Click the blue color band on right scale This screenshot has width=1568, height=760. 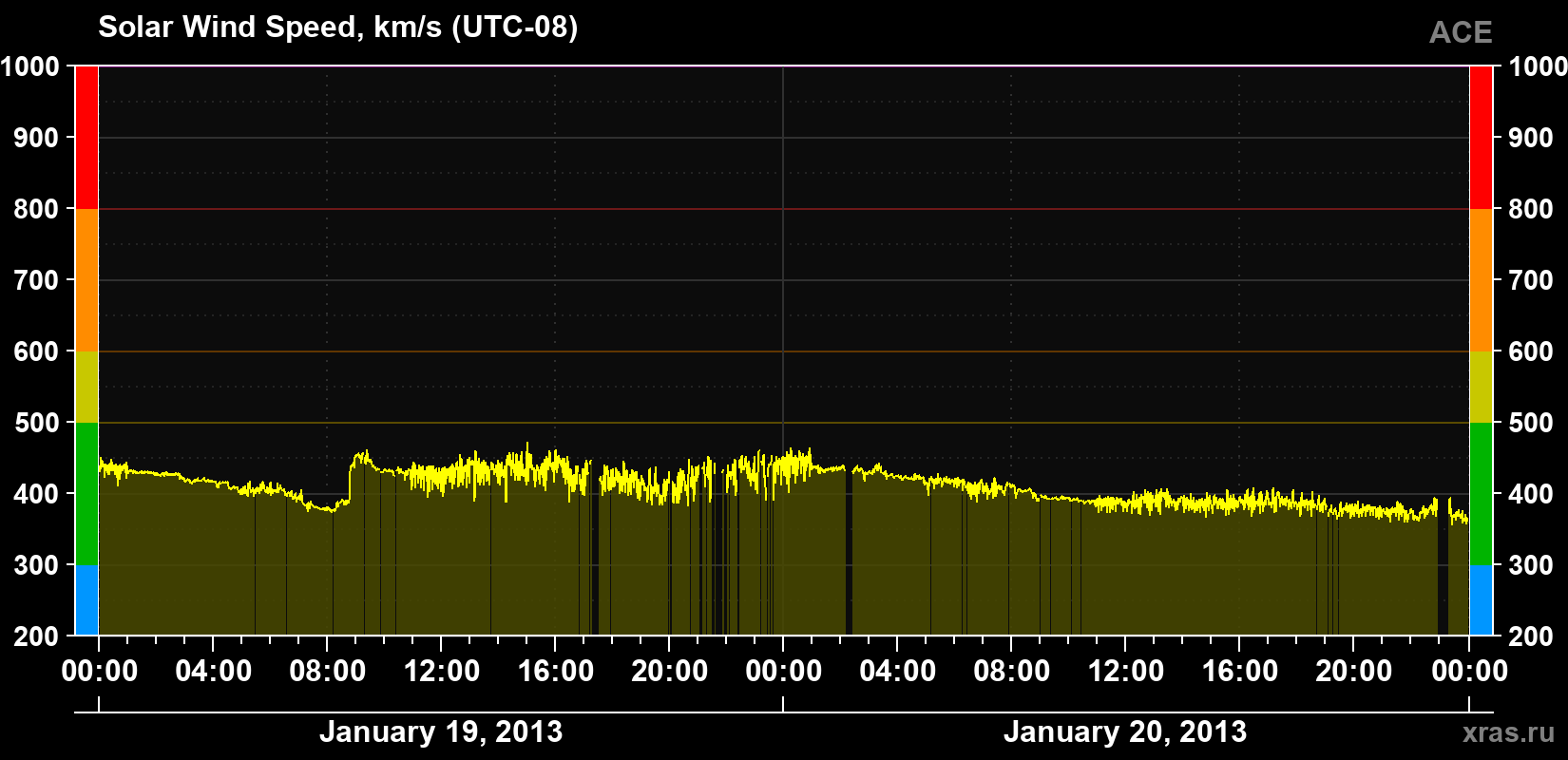[1481, 600]
